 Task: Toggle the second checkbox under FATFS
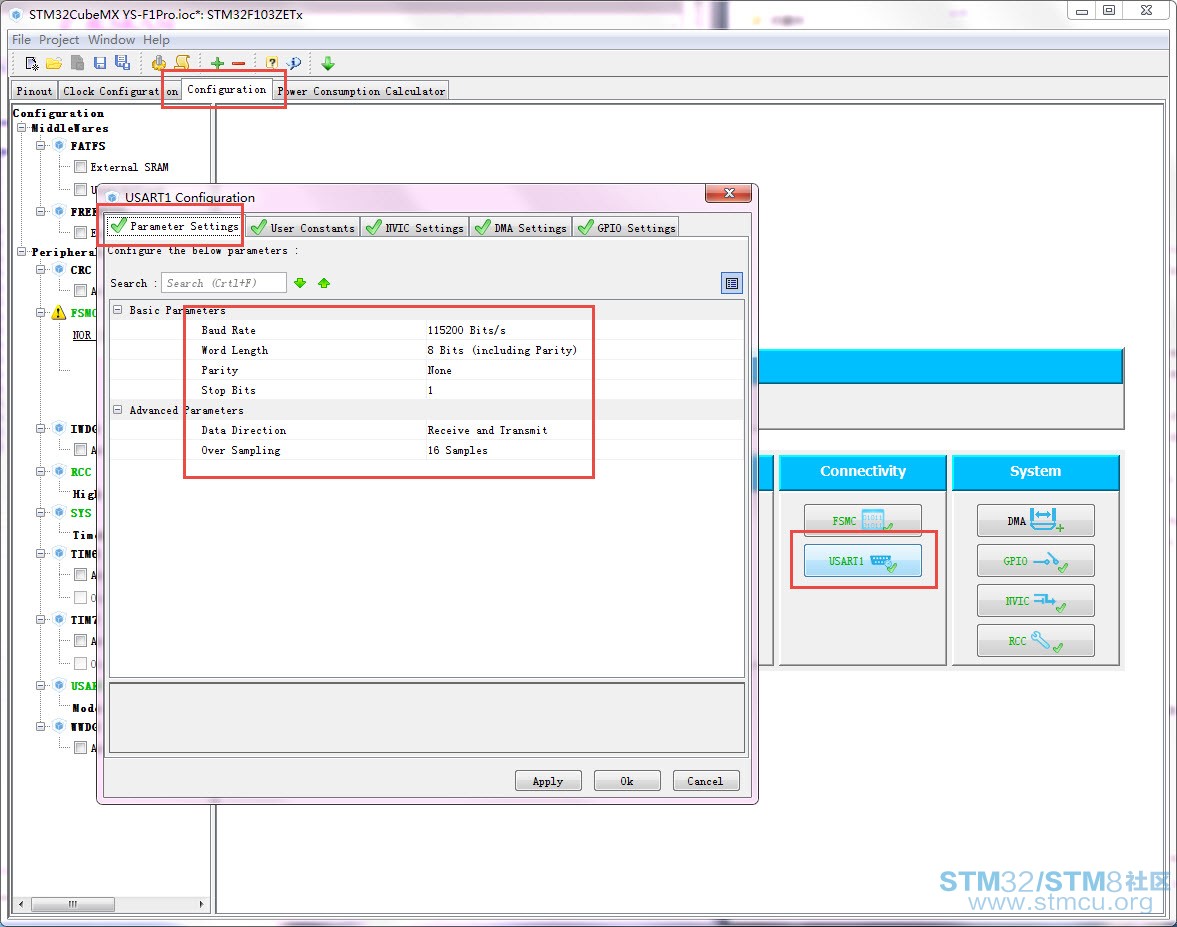click(x=80, y=189)
